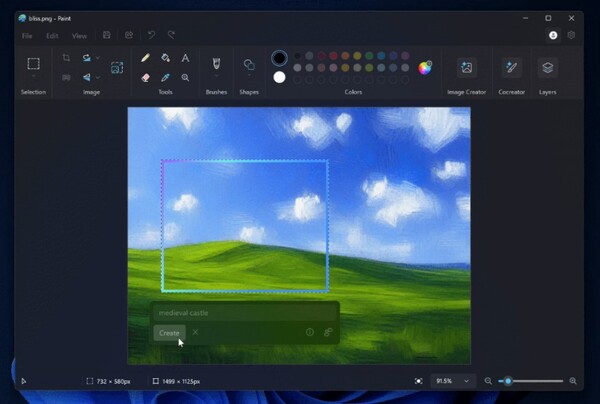This screenshot has width=600, height=404.
Task: Open the account profile icon
Action: [x=553, y=35]
